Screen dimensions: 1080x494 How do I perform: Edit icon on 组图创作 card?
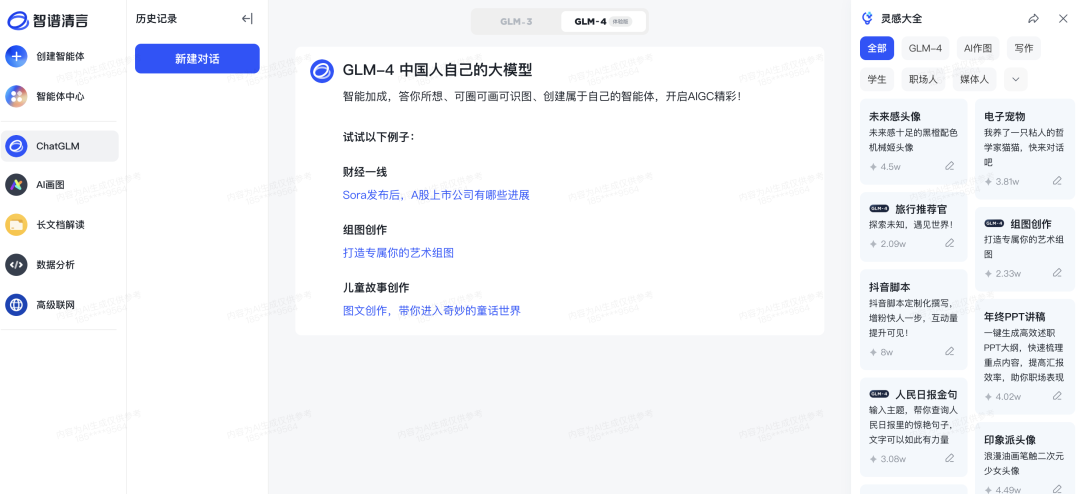1057,273
